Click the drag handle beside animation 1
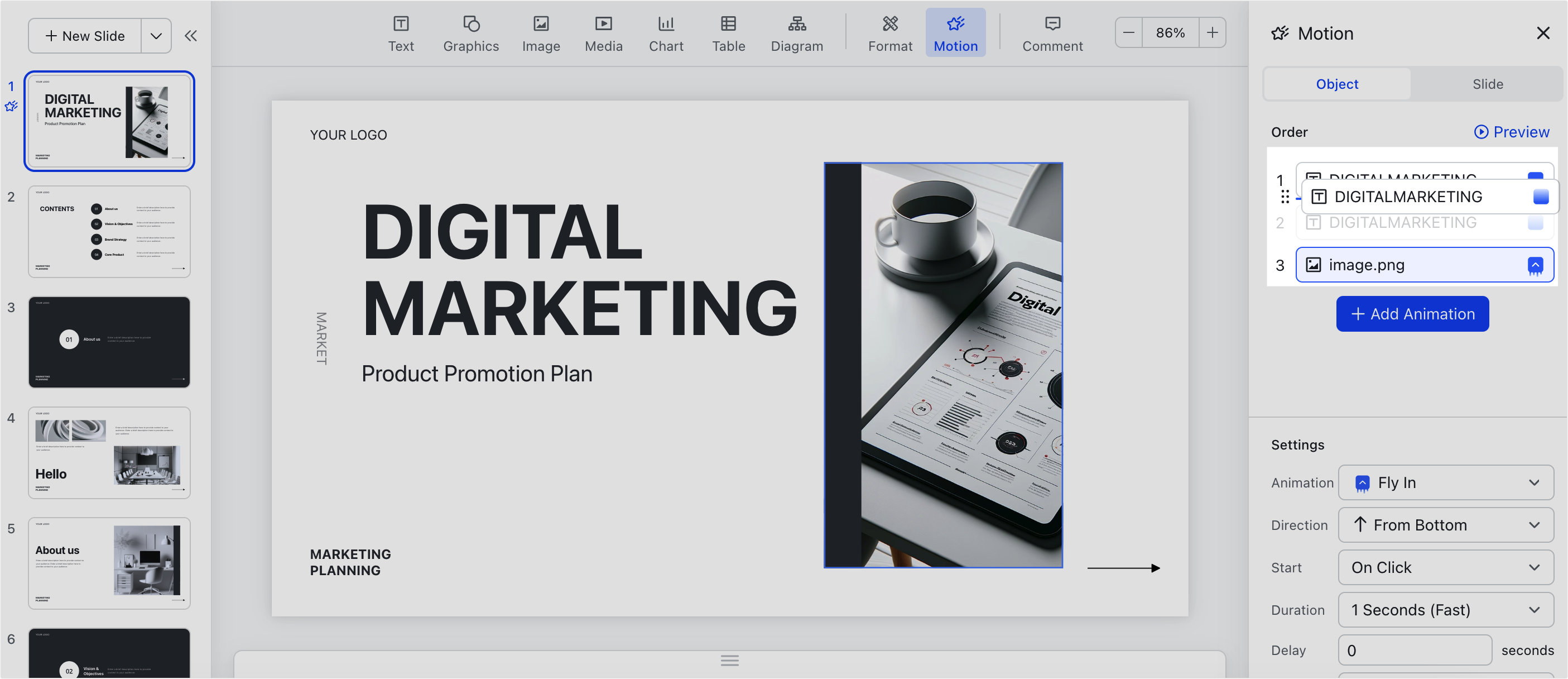Screen dimensions: 1568x679 1285,196
